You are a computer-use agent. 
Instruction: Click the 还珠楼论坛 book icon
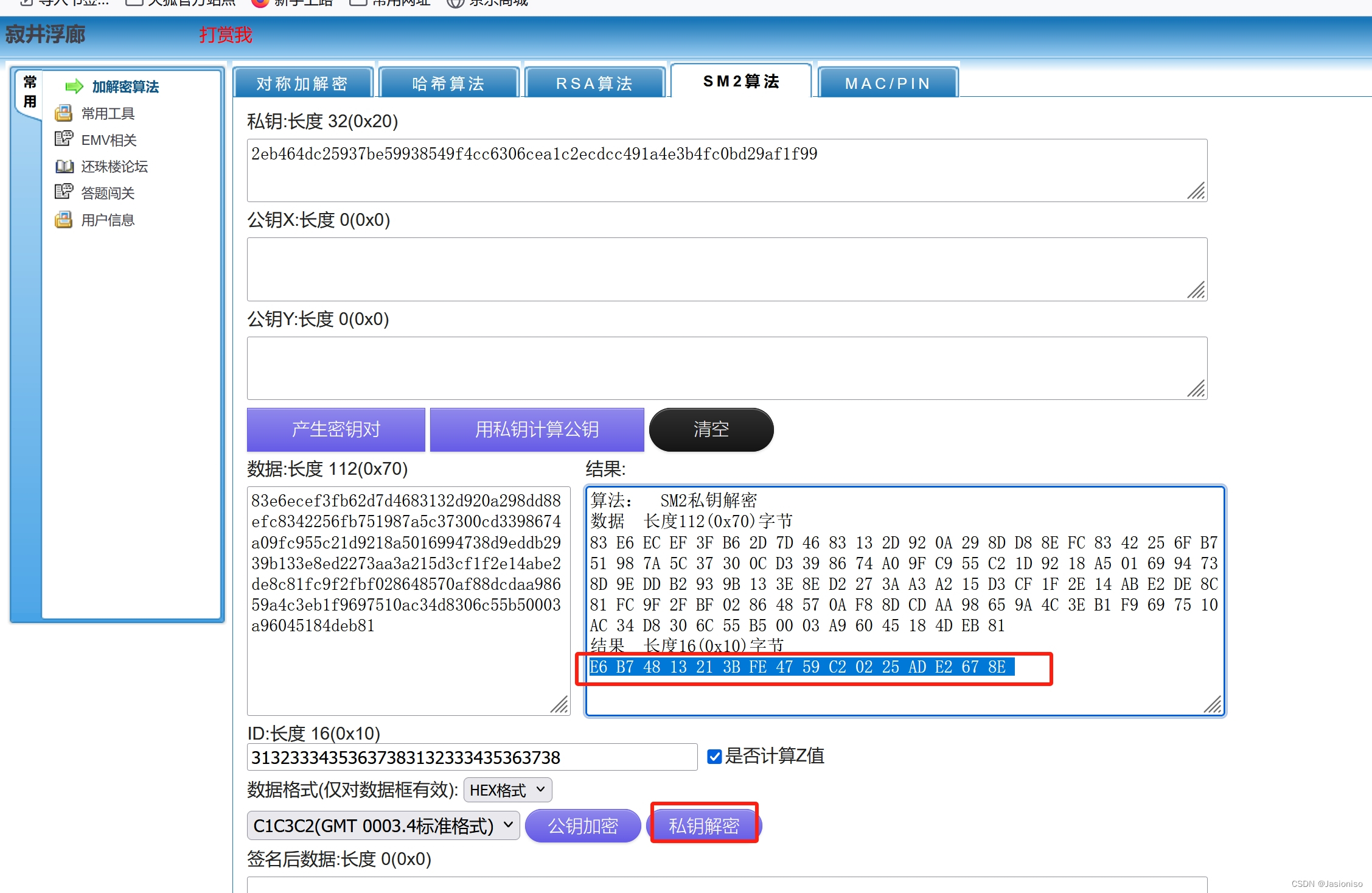(x=64, y=166)
